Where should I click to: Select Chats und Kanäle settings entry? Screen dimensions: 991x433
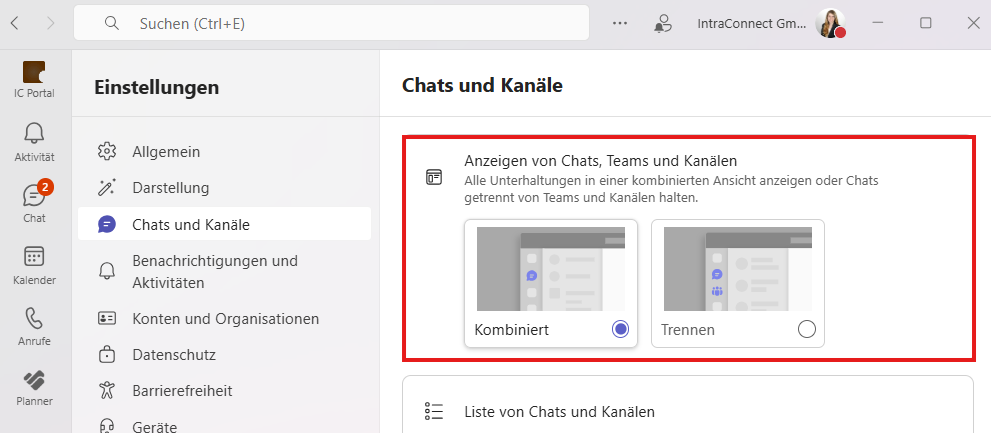pyautogui.click(x=224, y=224)
